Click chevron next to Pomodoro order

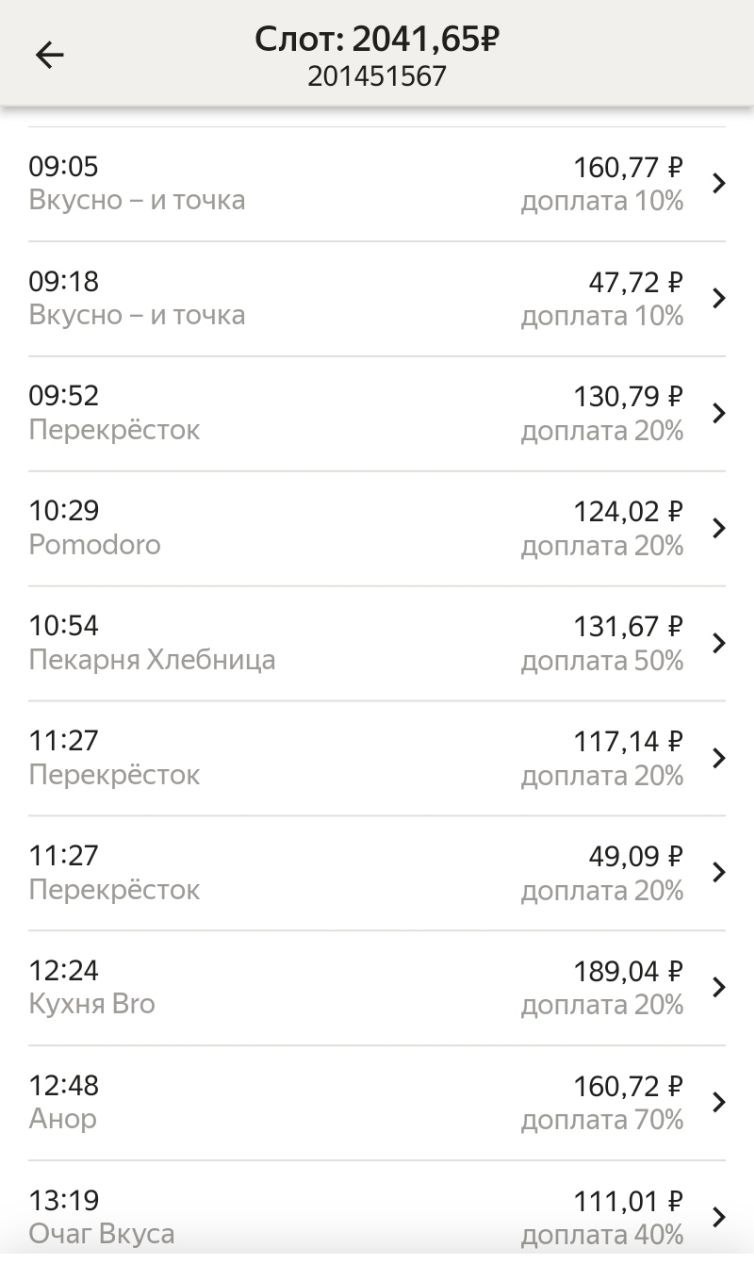(x=718, y=528)
